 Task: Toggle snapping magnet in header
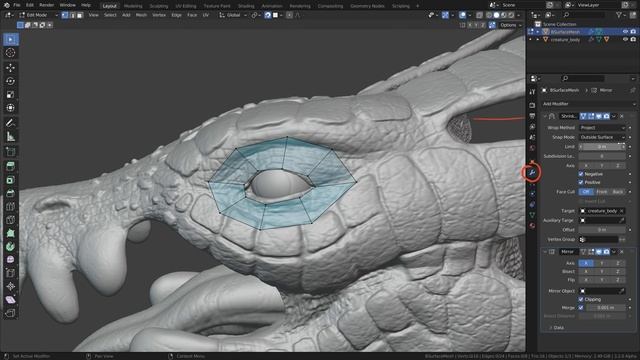point(268,15)
